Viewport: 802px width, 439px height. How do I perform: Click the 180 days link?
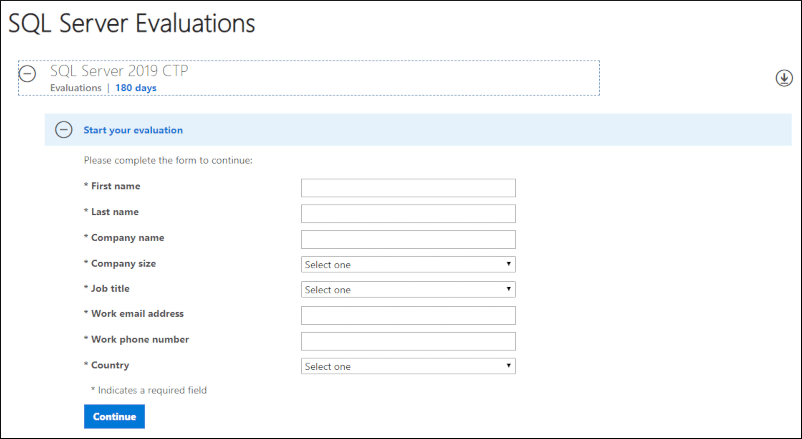136,88
